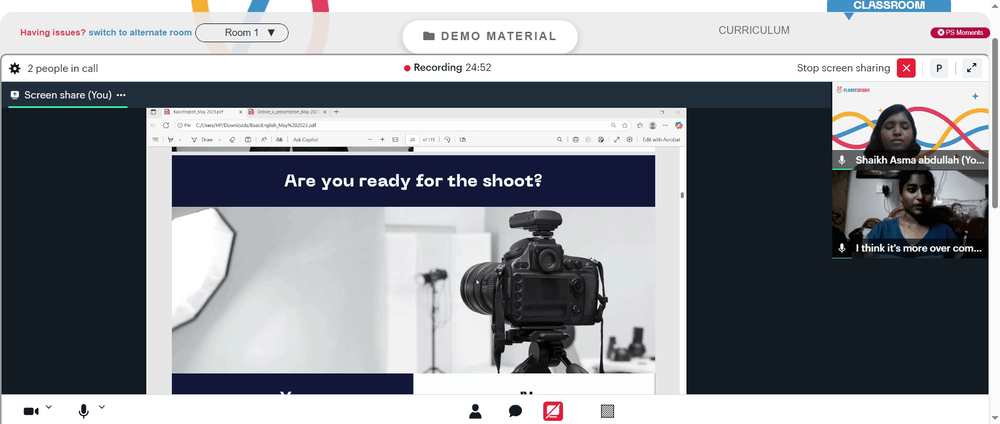Click address bar zoom magnifier icon
The width and height of the screenshot is (1000, 424).
pyautogui.click(x=614, y=126)
